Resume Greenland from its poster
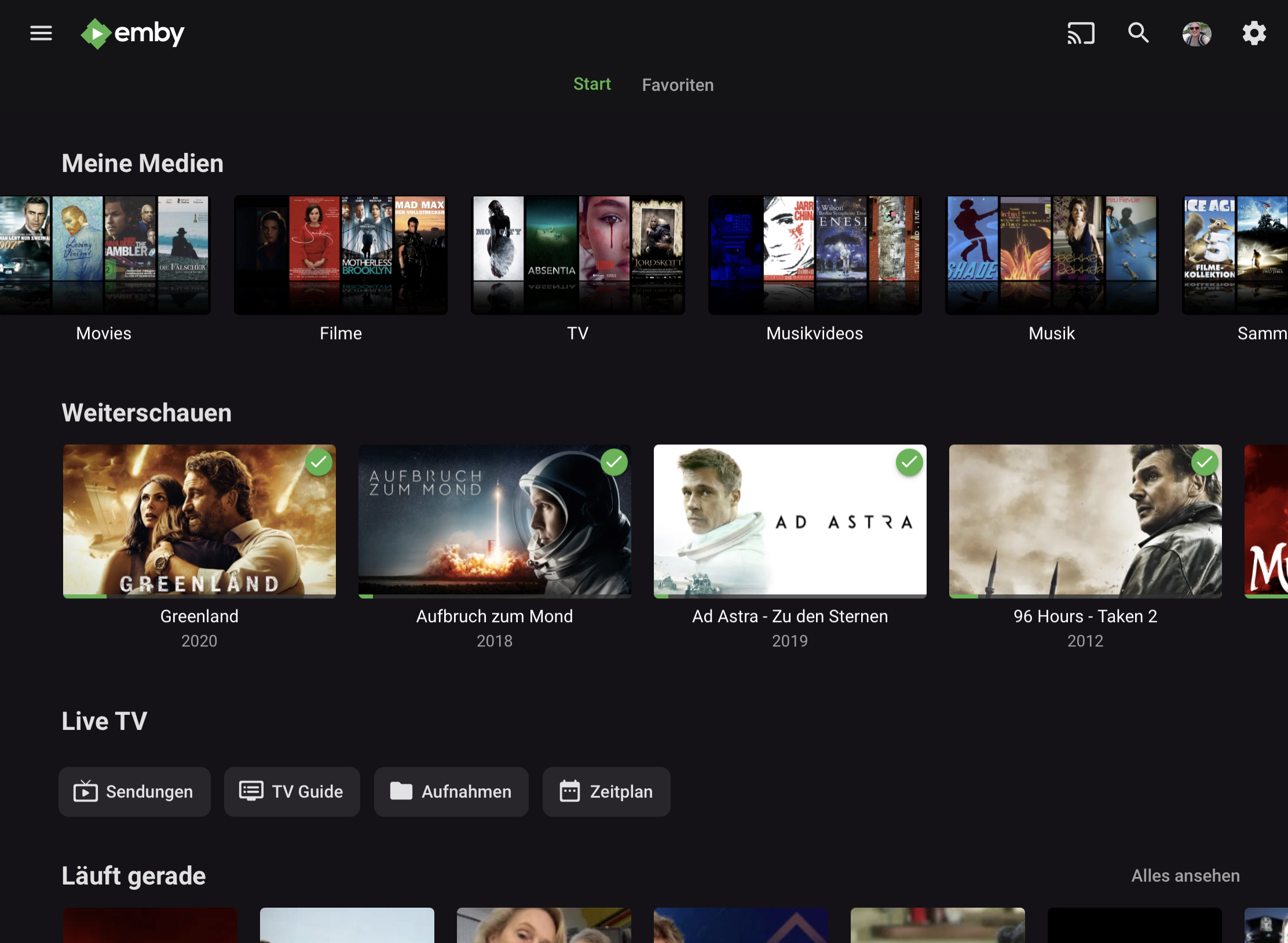The width and height of the screenshot is (1288, 943). click(x=199, y=521)
